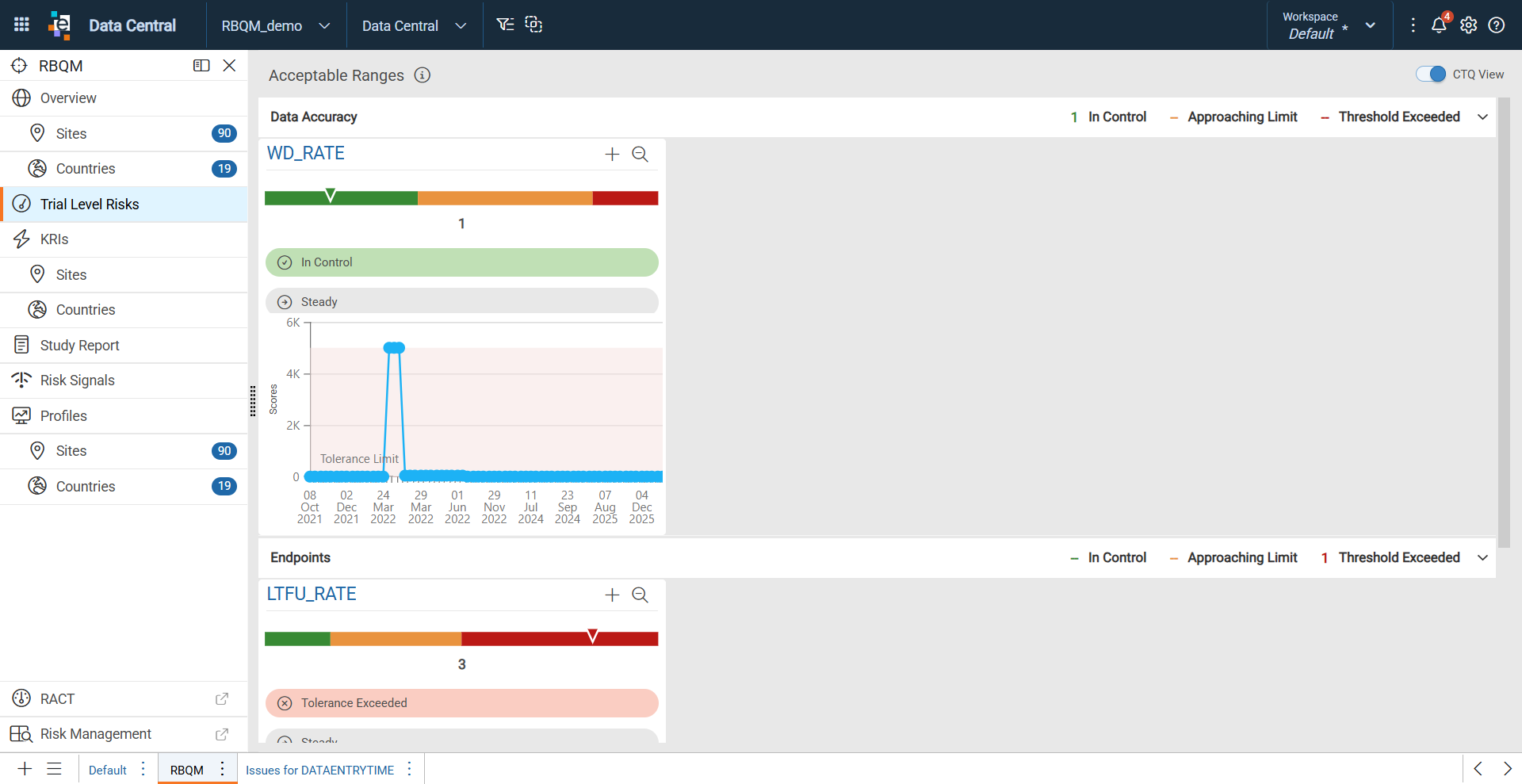1522x784 pixels.
Task: Zoom out the WD_RATE chart
Action: pos(640,154)
